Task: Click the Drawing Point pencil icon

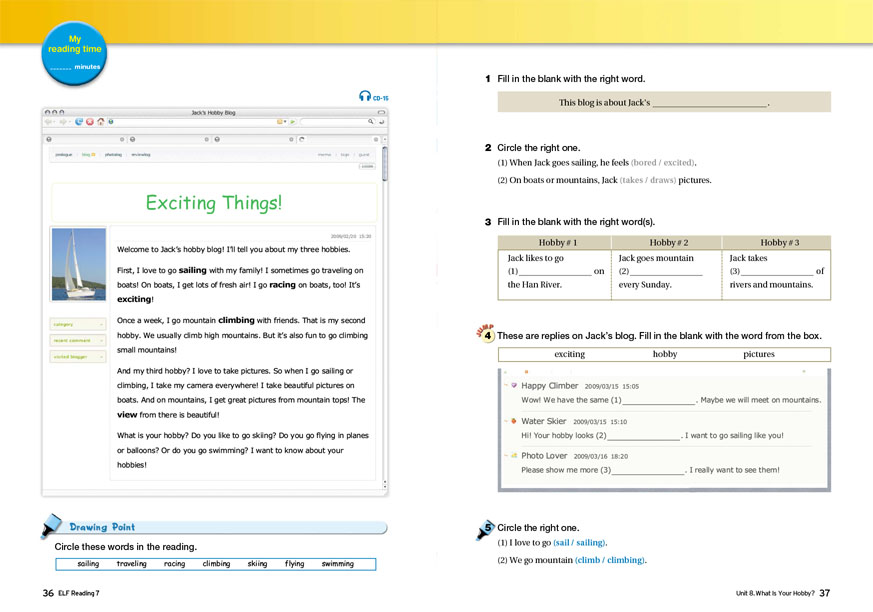Action: tap(52, 526)
